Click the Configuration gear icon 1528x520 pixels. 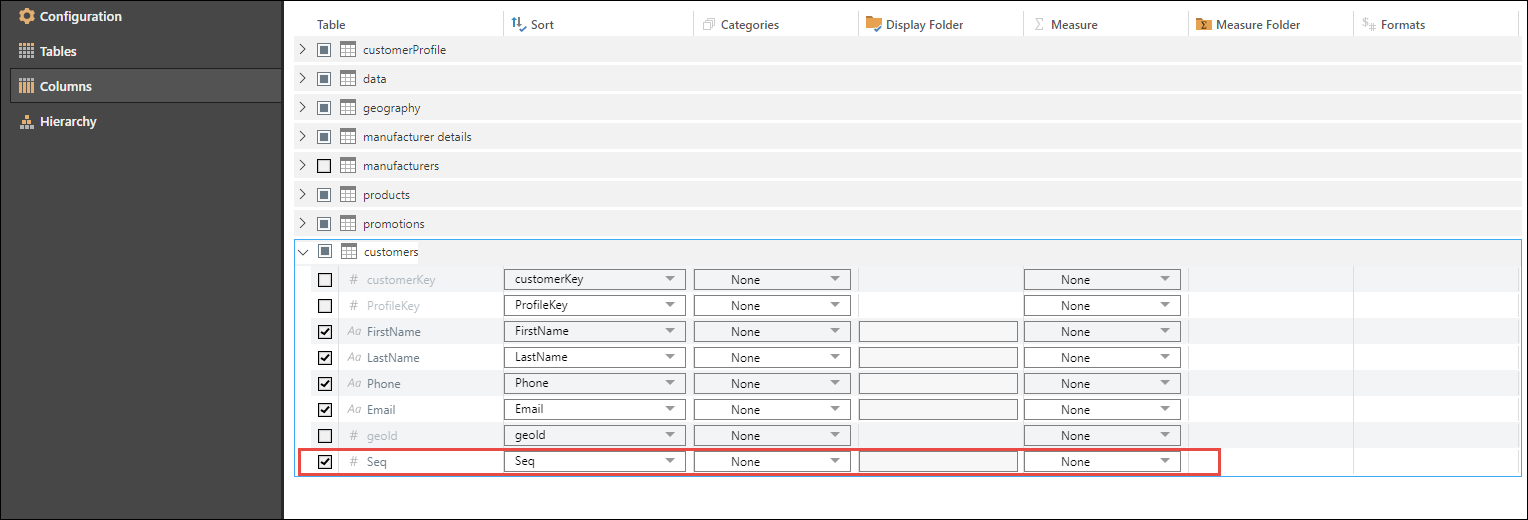[x=27, y=17]
